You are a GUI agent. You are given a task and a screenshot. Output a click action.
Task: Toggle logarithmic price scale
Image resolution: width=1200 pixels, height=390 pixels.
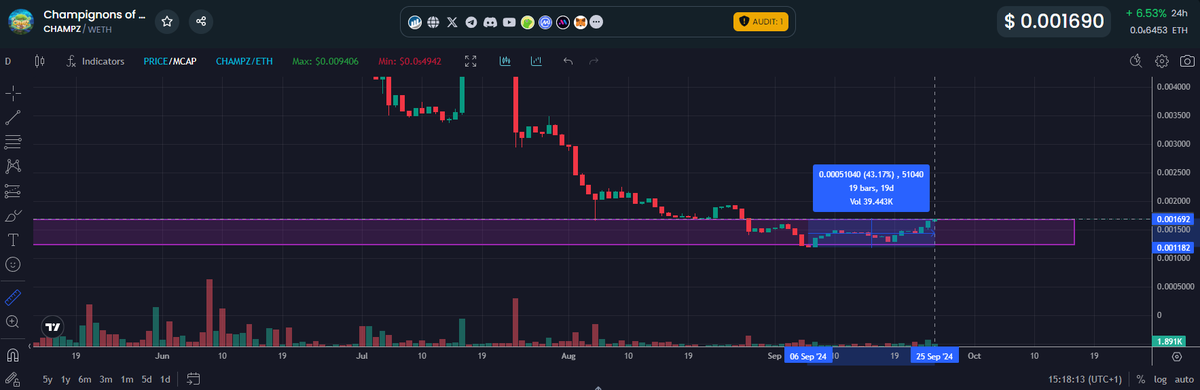coord(1159,380)
